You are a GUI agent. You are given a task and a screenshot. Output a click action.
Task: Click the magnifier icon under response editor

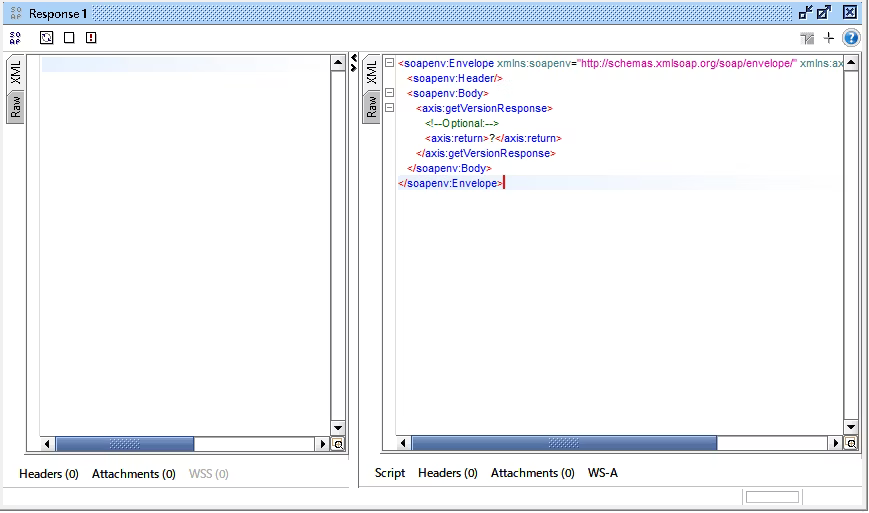coord(851,443)
